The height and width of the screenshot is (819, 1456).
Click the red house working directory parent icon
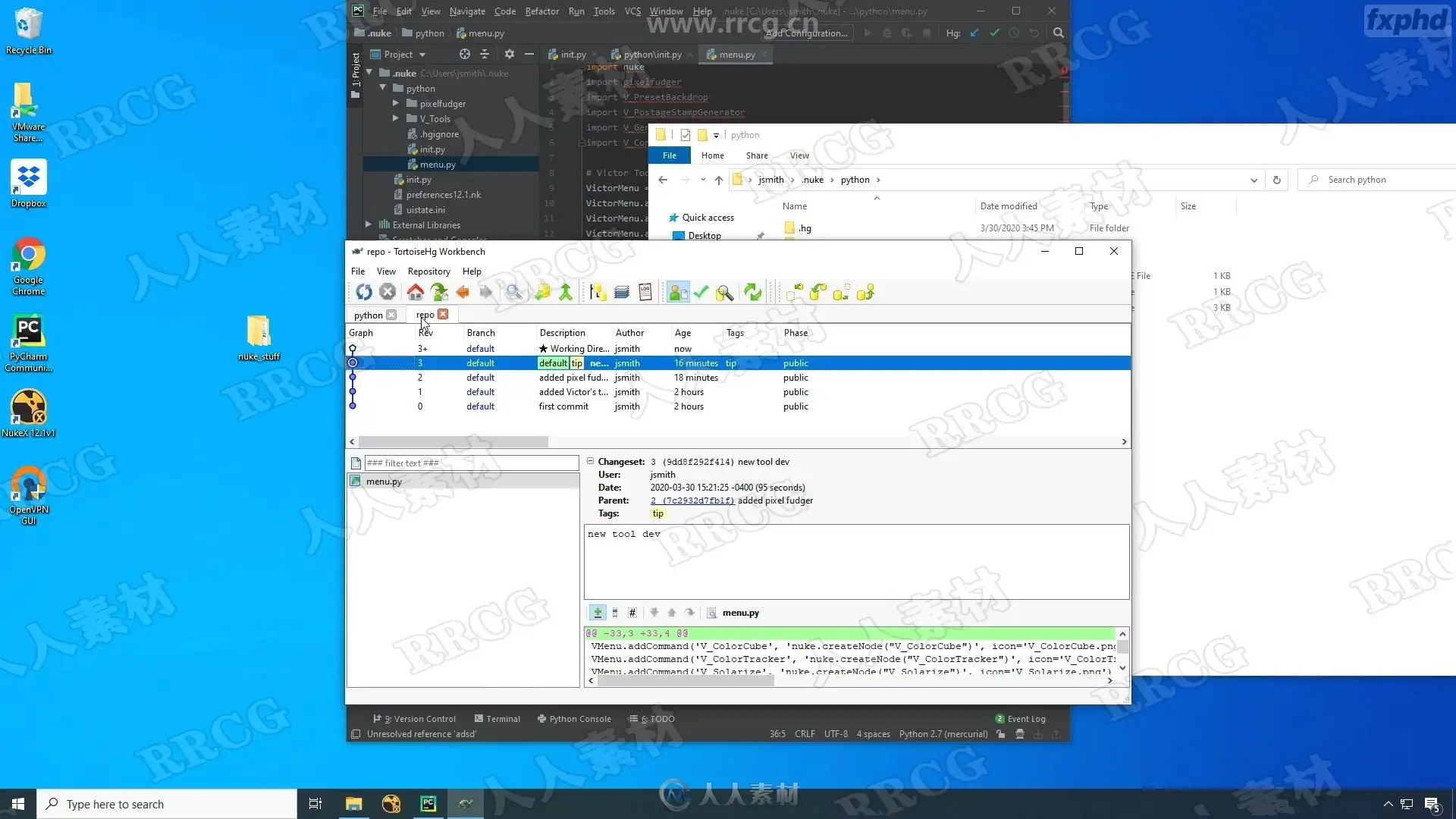pyautogui.click(x=415, y=293)
